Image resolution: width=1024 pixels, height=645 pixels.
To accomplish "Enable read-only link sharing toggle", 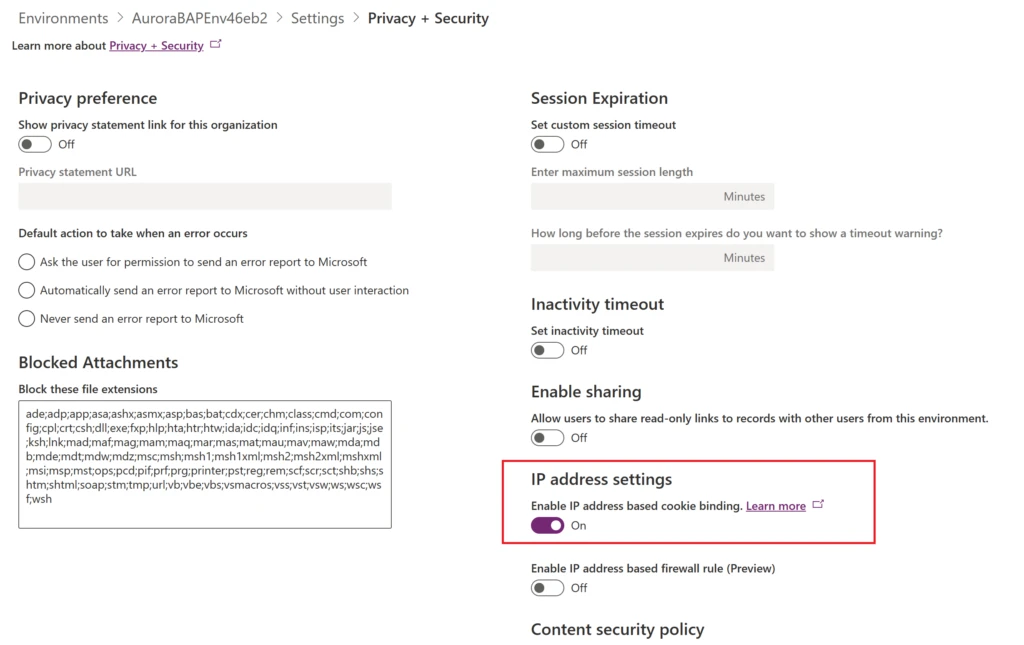I will coord(548,437).
